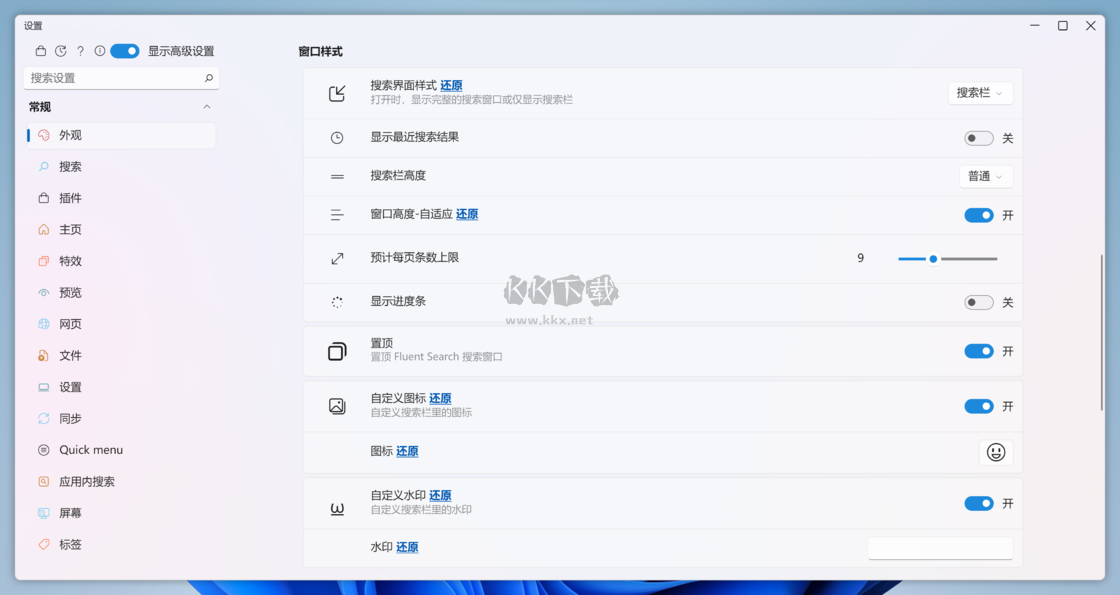The image size is (1120, 595).
Task: Enable the 显示最近搜索结果 switch
Action: tap(979, 137)
